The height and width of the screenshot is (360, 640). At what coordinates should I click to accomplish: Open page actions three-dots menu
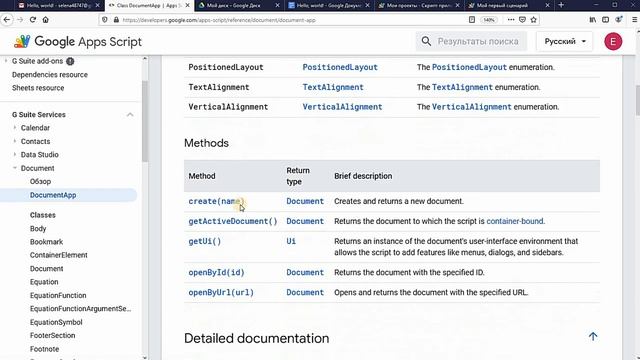click(x=511, y=20)
